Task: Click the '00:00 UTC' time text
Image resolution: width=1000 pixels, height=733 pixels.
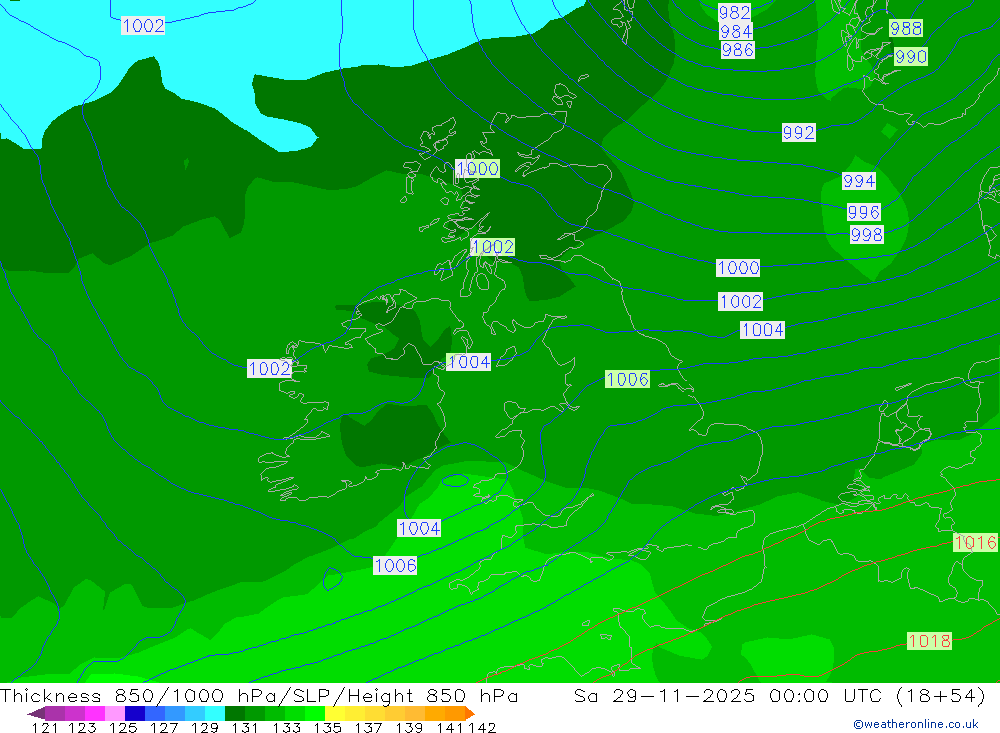Action: (x=825, y=696)
